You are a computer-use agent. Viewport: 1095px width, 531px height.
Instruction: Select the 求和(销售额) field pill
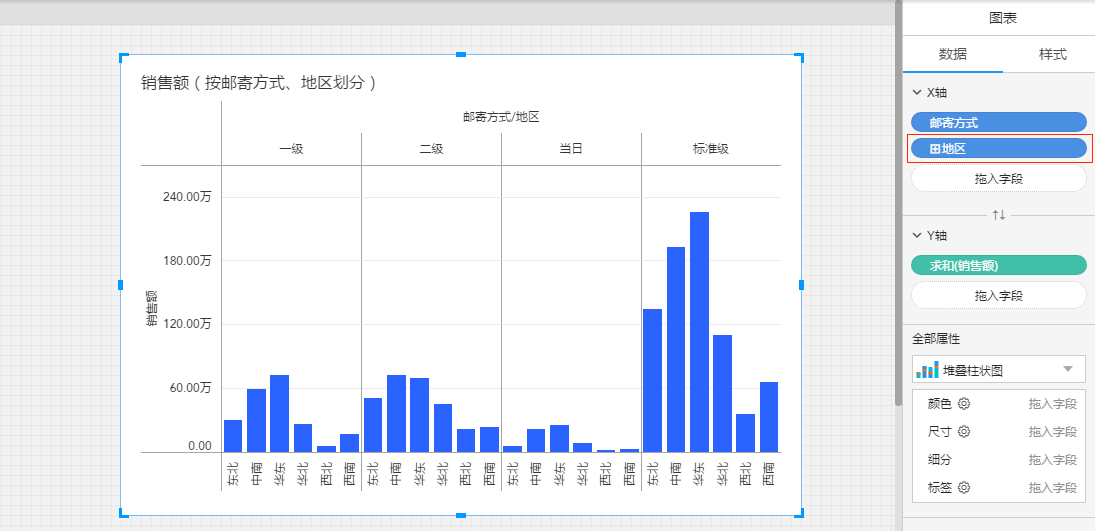point(998,265)
